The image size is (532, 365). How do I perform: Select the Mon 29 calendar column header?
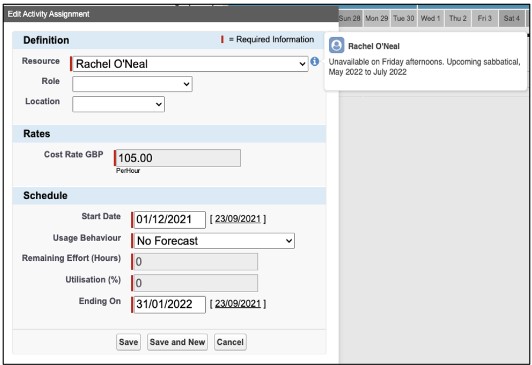377,18
